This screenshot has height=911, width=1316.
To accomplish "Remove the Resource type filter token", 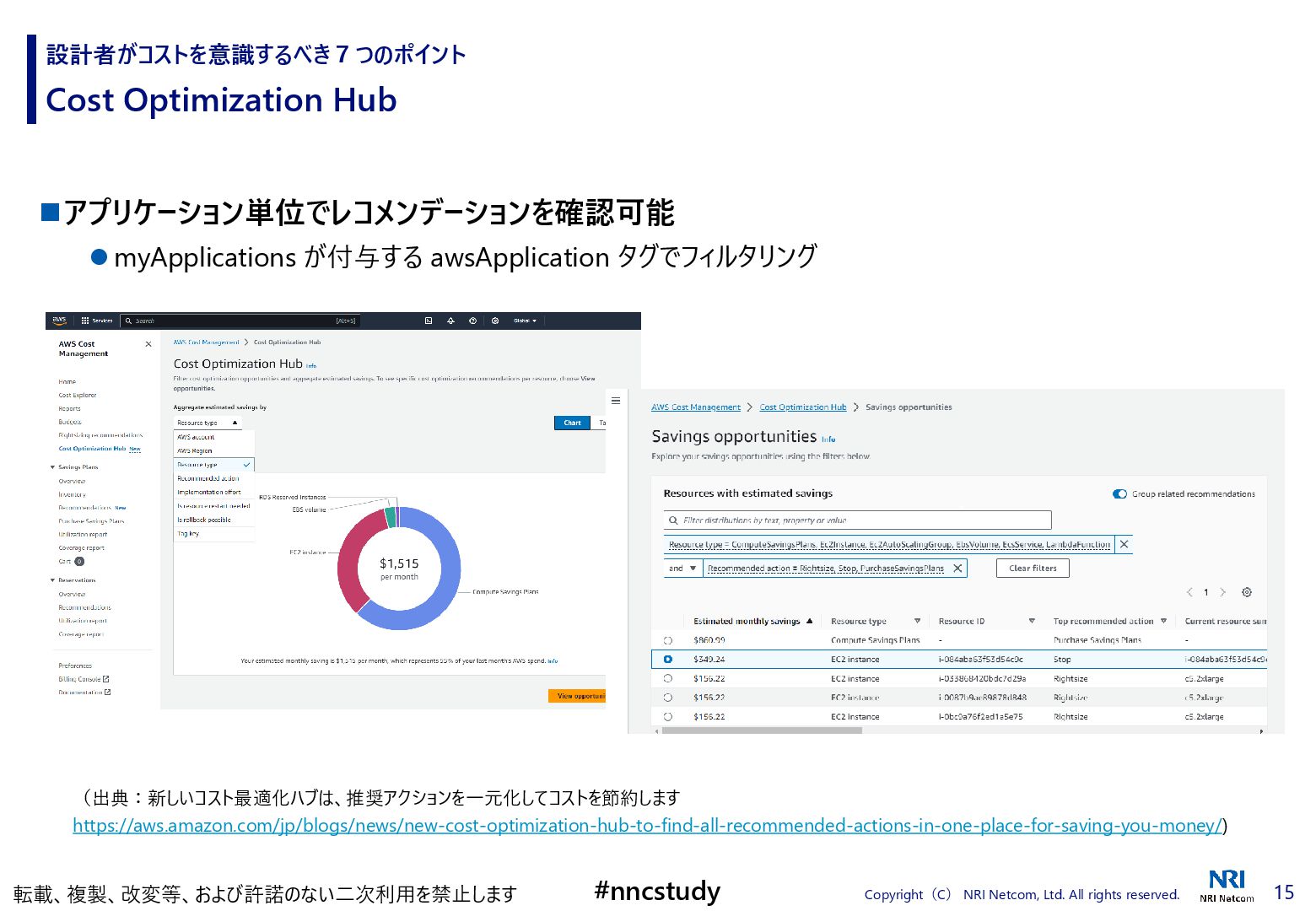I will 1124,545.
